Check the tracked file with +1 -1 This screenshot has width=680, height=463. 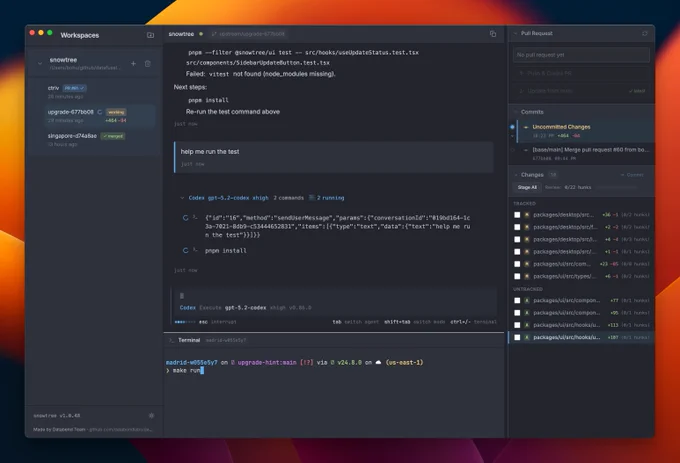point(517,251)
